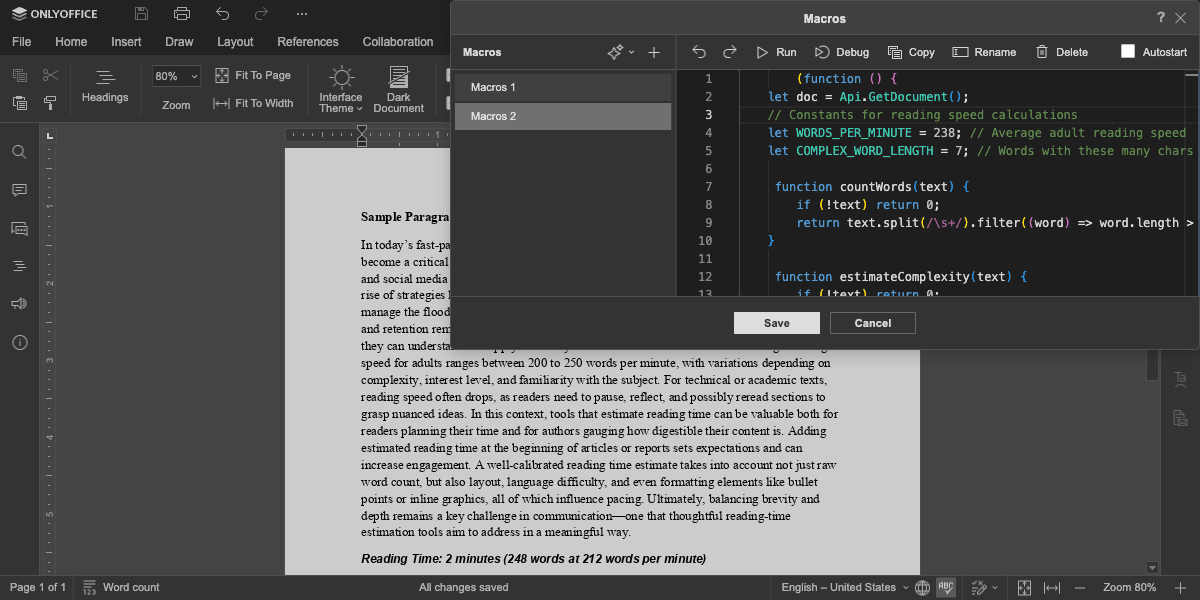Switch to the Layout tab

[235, 42]
